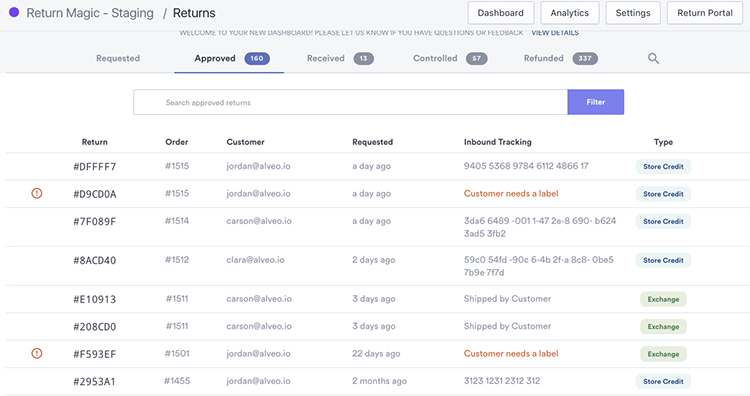Click customer clara@alveo.io
This screenshot has height=396, width=750.
[x=255, y=260]
